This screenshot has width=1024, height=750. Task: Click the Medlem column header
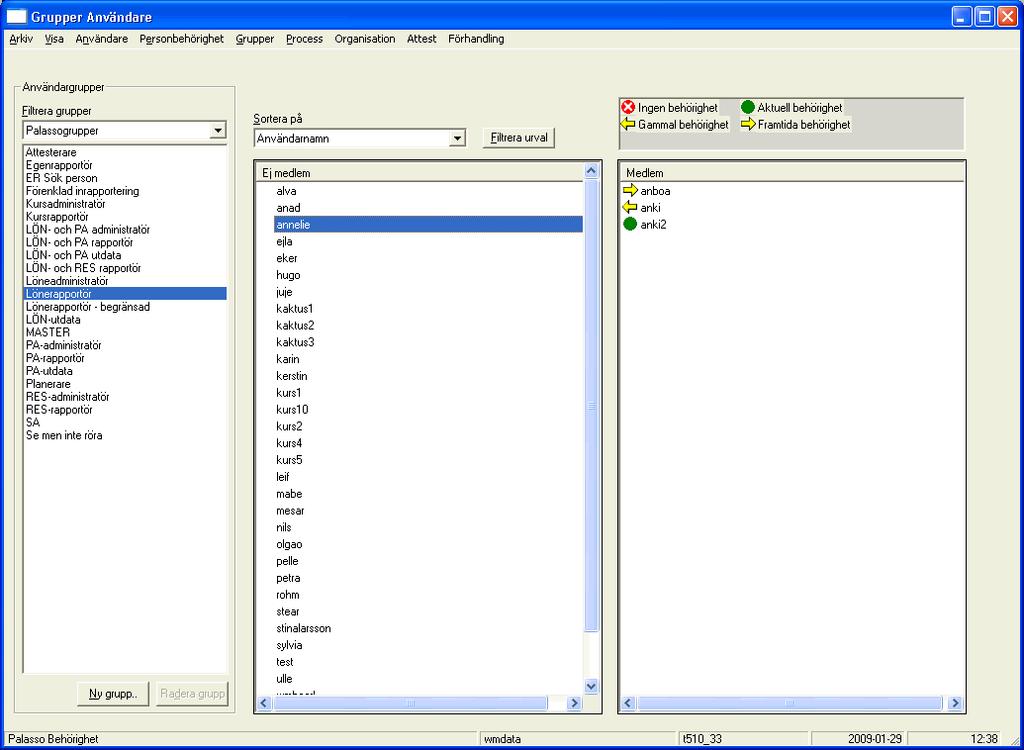pyautogui.click(x=792, y=172)
